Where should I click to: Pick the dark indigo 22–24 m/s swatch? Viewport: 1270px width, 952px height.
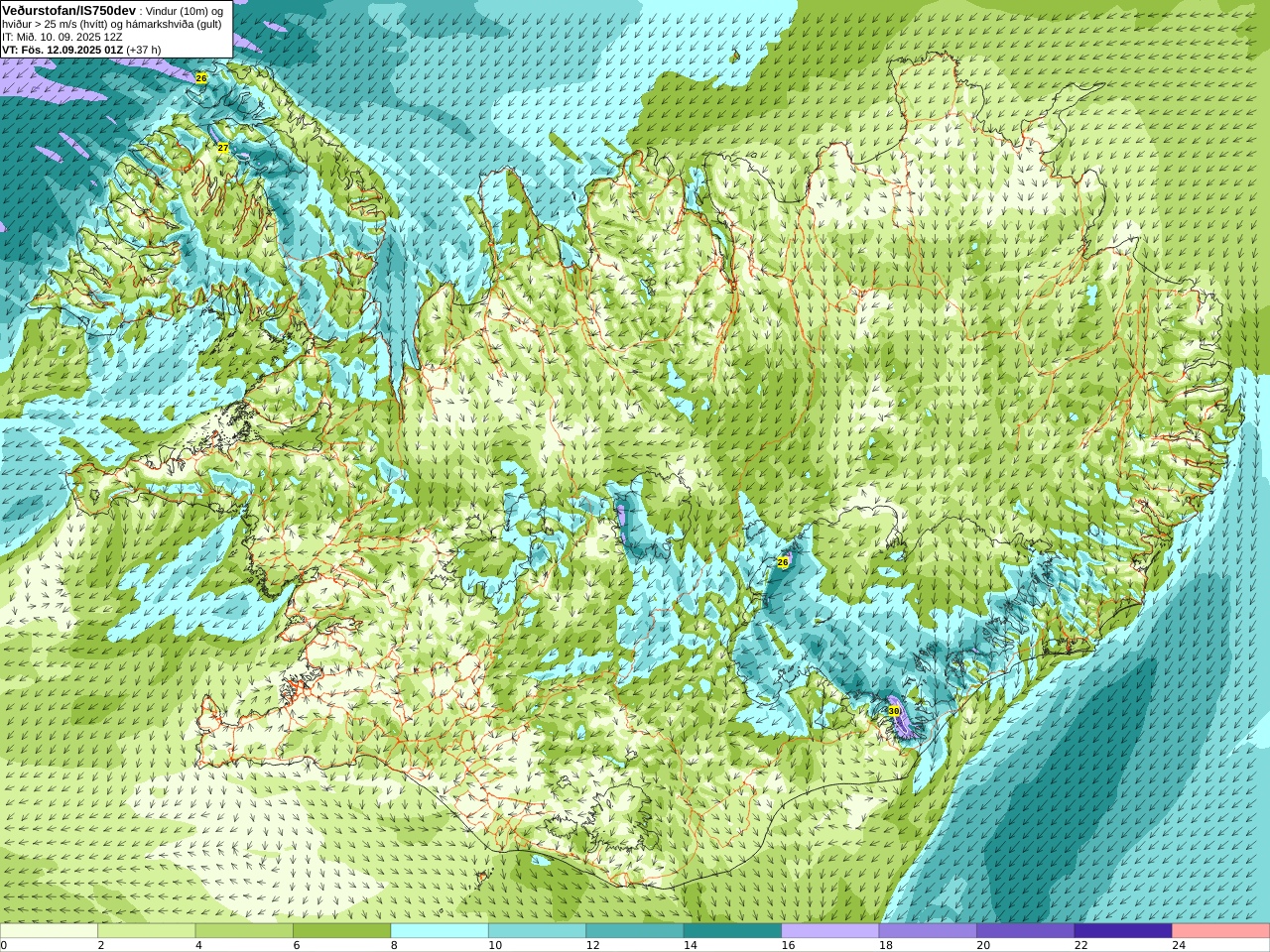click(1123, 931)
